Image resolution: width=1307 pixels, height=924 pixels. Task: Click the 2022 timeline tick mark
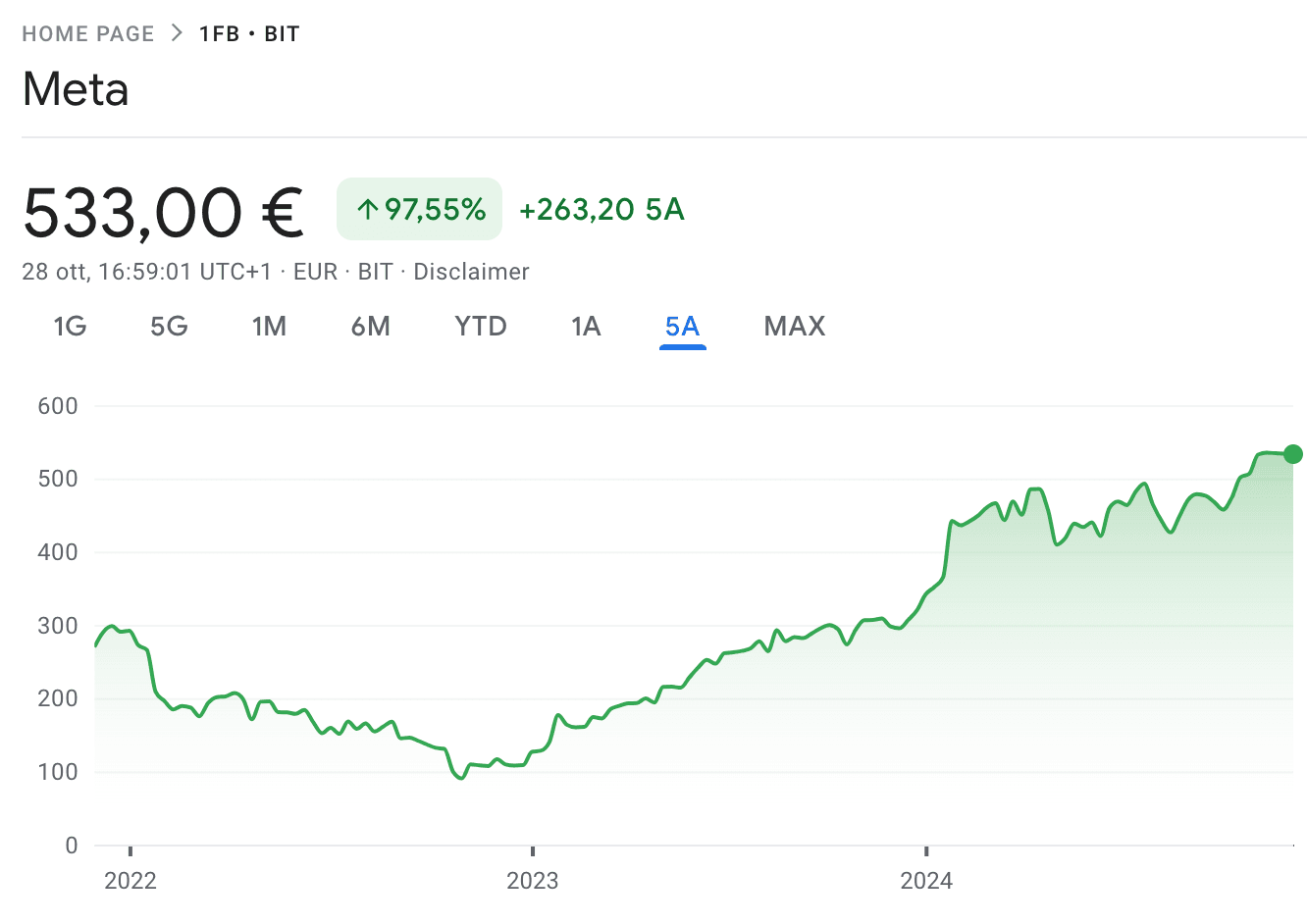tap(131, 851)
